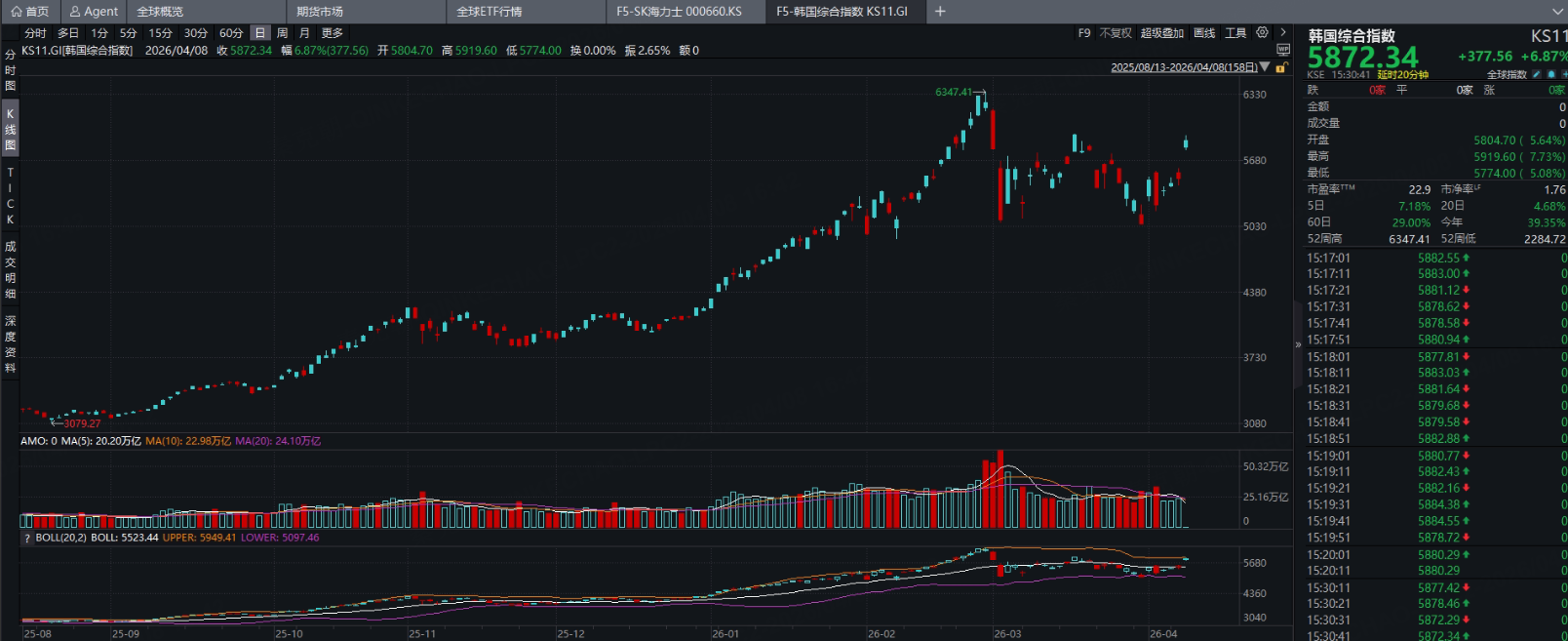Select the 多日 chart period

point(68,33)
